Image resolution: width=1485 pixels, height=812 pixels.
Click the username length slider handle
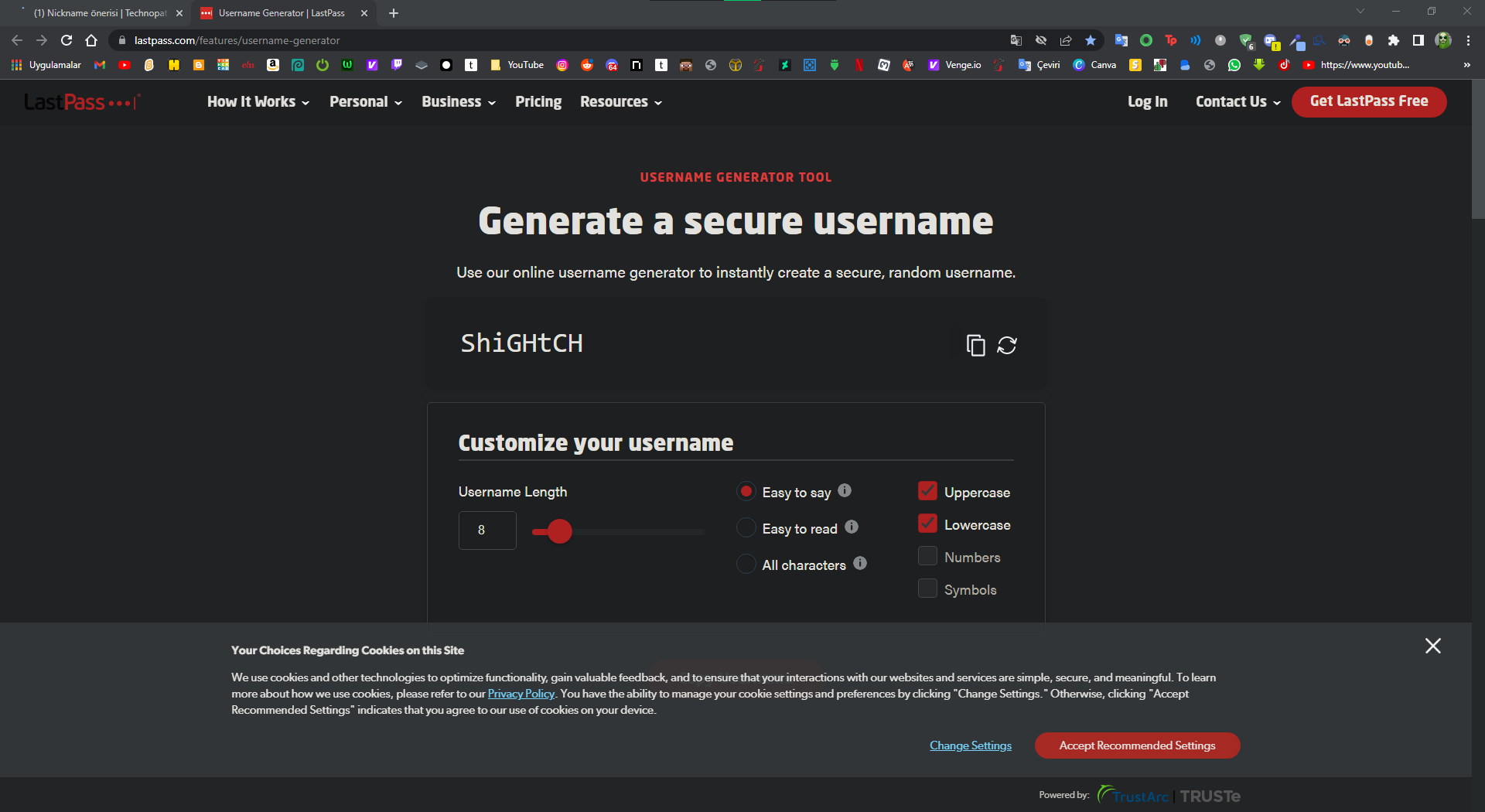tap(560, 531)
